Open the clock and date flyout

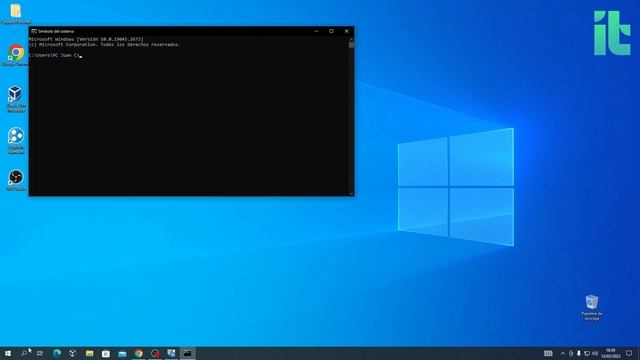(611, 353)
